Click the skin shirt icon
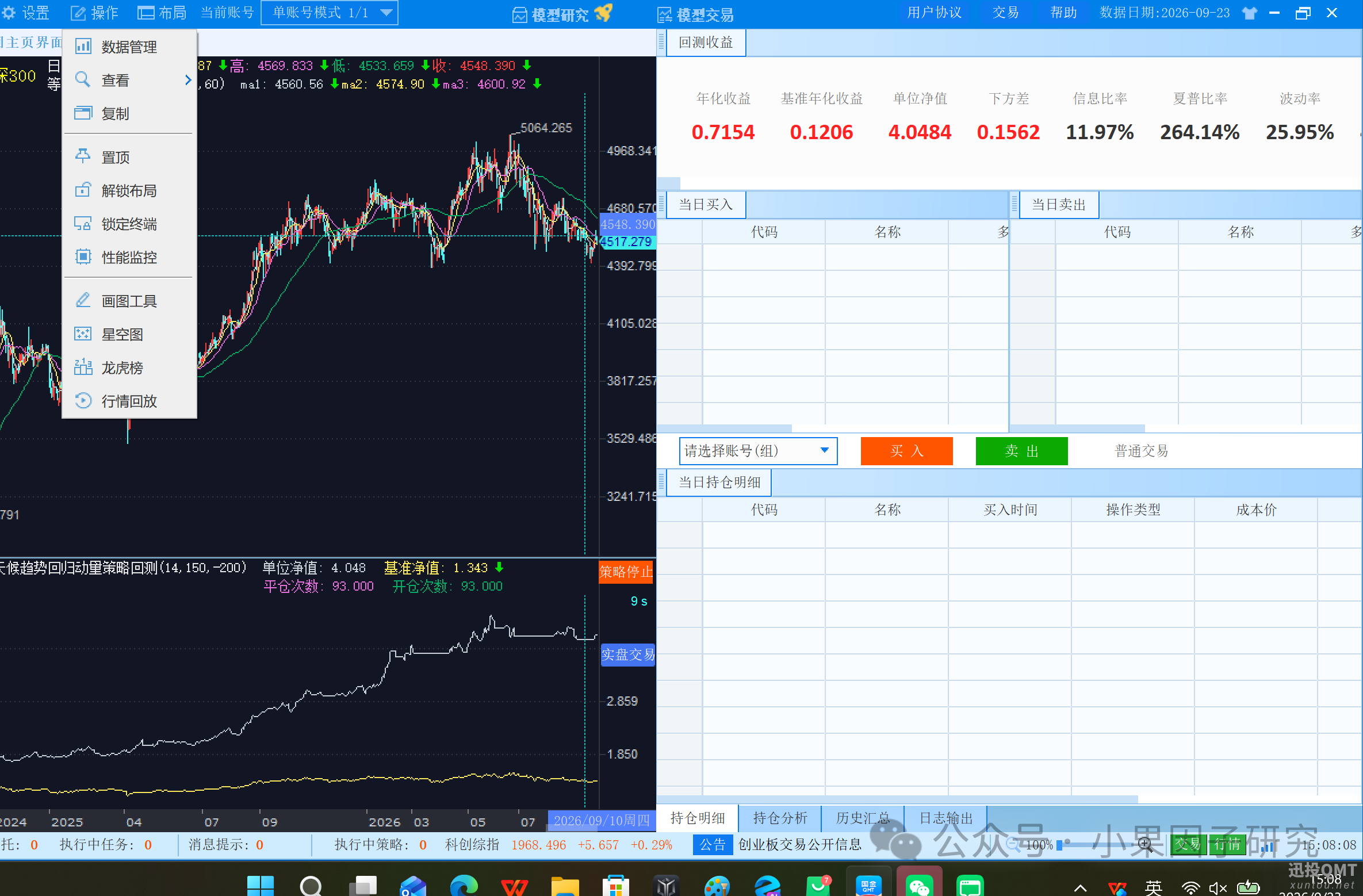 click(1249, 13)
